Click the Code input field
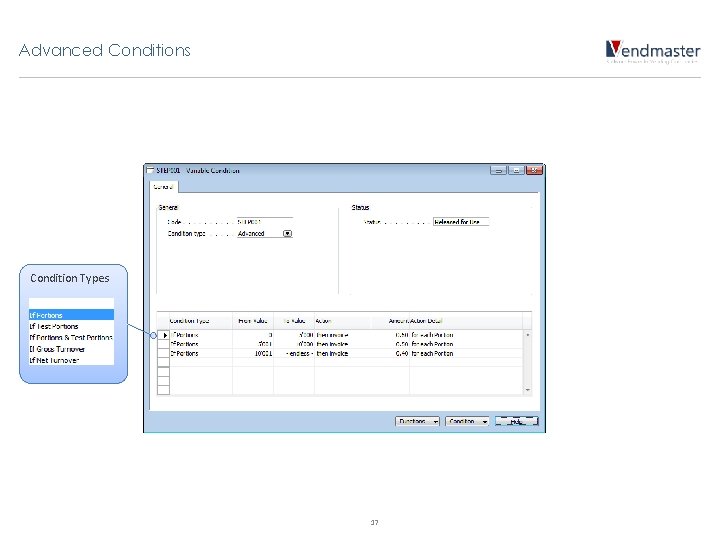Image resolution: width=720 pixels, height=540 pixels. point(264,222)
